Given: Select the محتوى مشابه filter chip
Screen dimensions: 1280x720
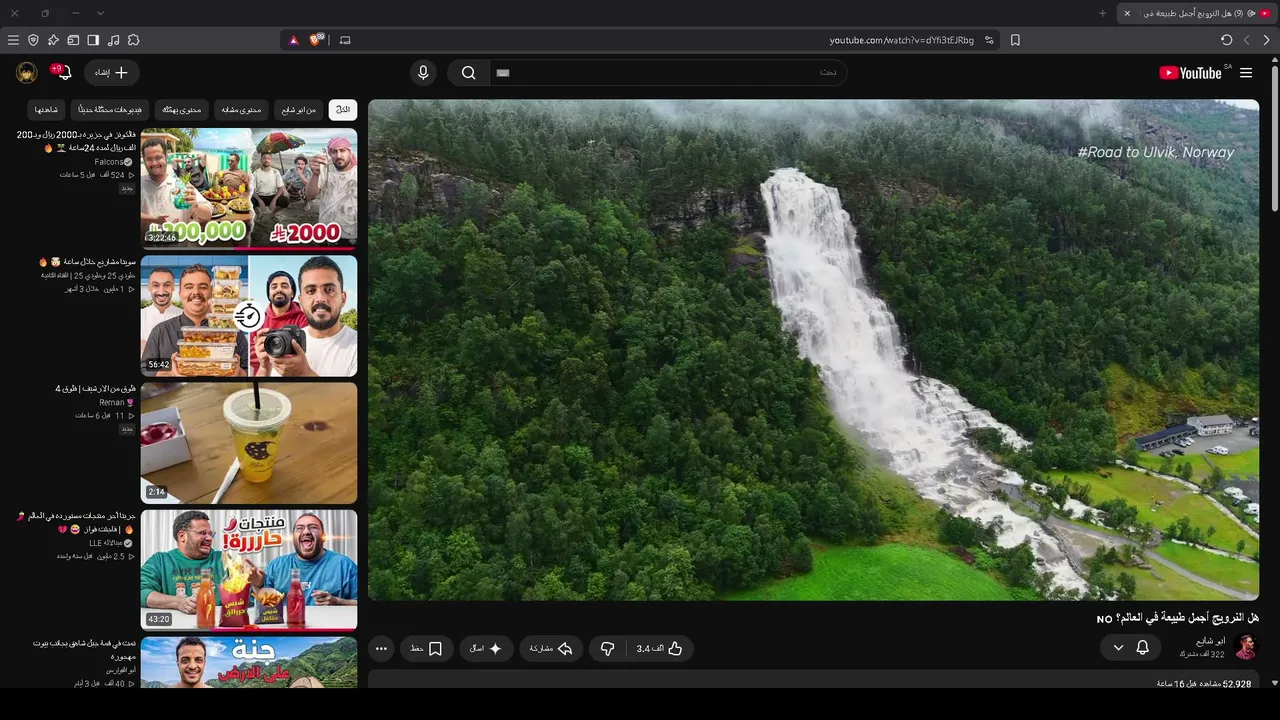Looking at the screenshot, I should click(240, 109).
